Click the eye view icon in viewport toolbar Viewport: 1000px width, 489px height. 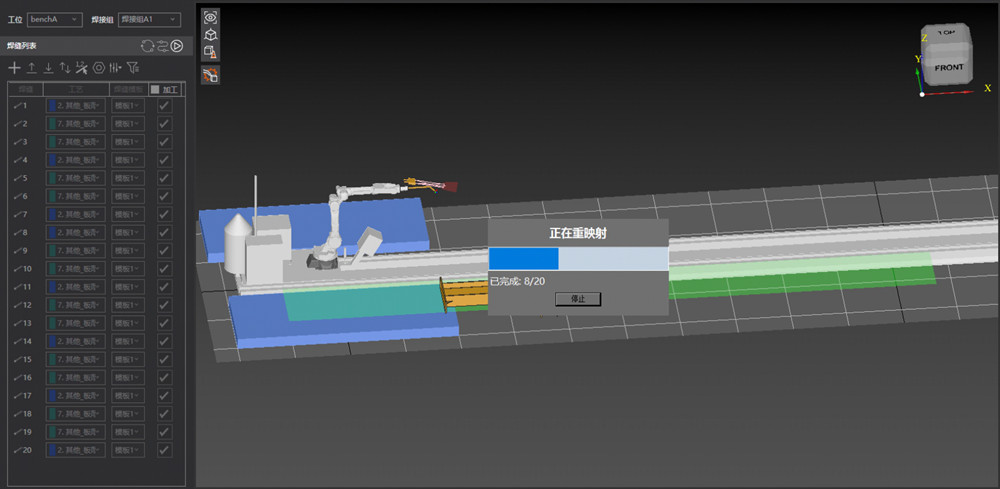pyautogui.click(x=210, y=17)
